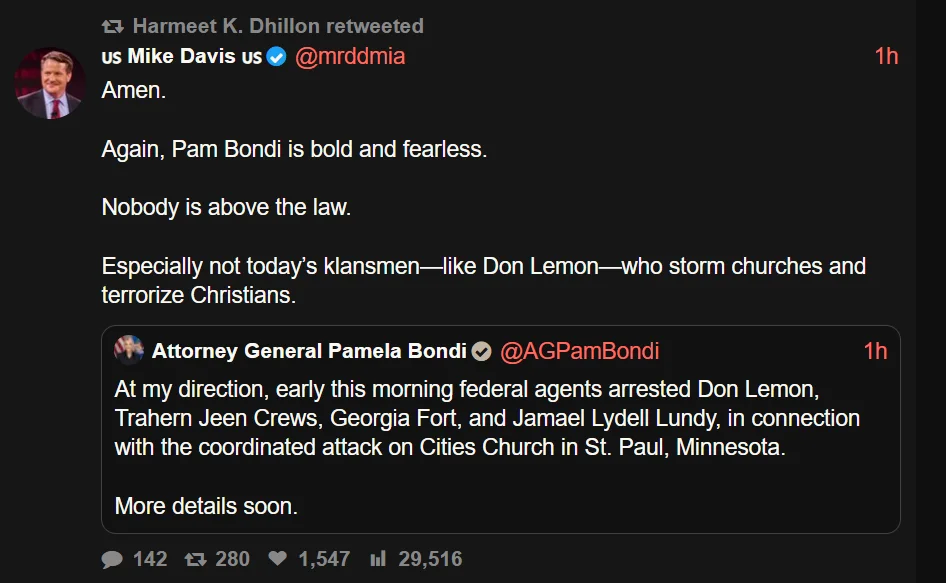Click the 1,547 likes count
The image size is (946, 583).
click(x=322, y=559)
